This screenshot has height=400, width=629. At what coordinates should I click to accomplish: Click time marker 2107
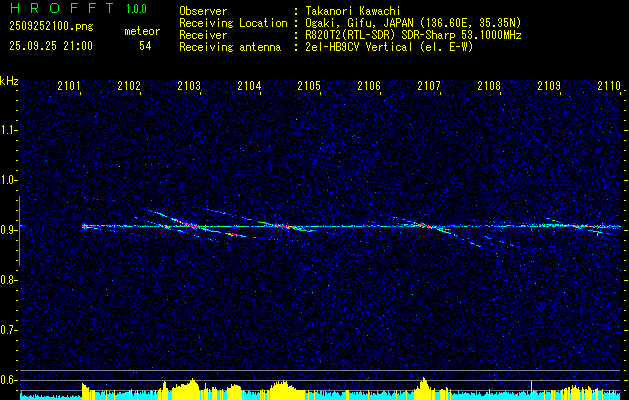pos(429,85)
